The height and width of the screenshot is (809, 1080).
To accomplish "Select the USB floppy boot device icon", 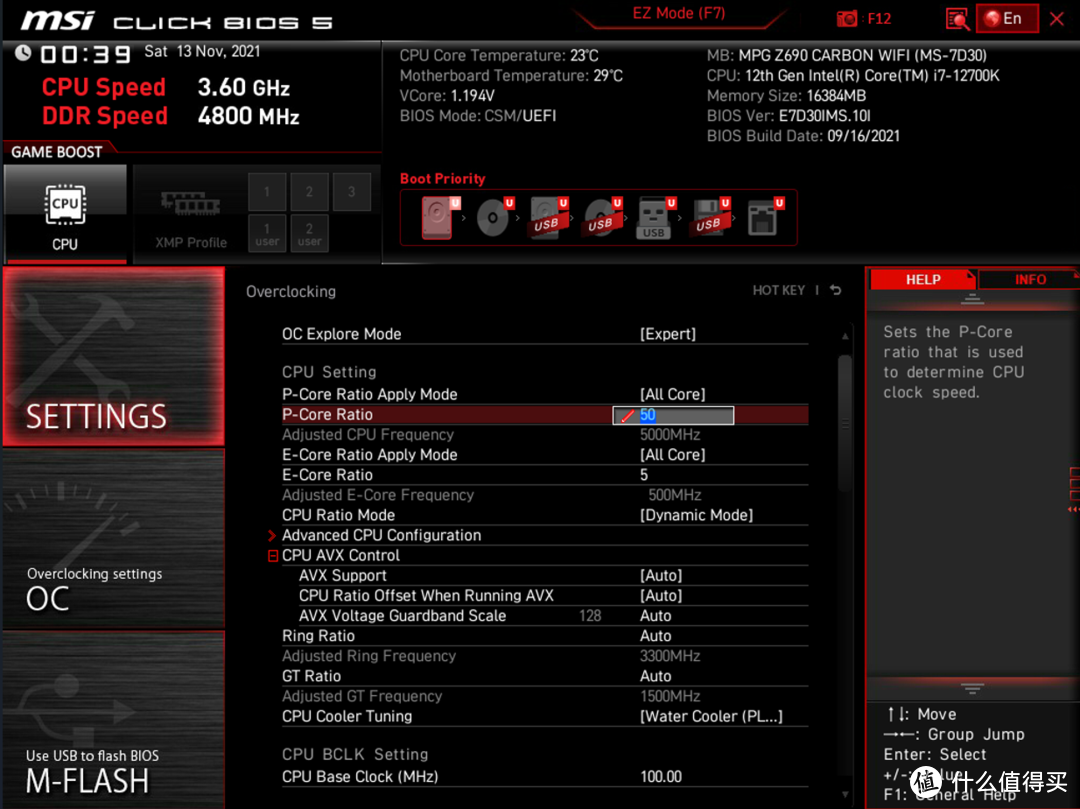I will pyautogui.click(x=707, y=218).
